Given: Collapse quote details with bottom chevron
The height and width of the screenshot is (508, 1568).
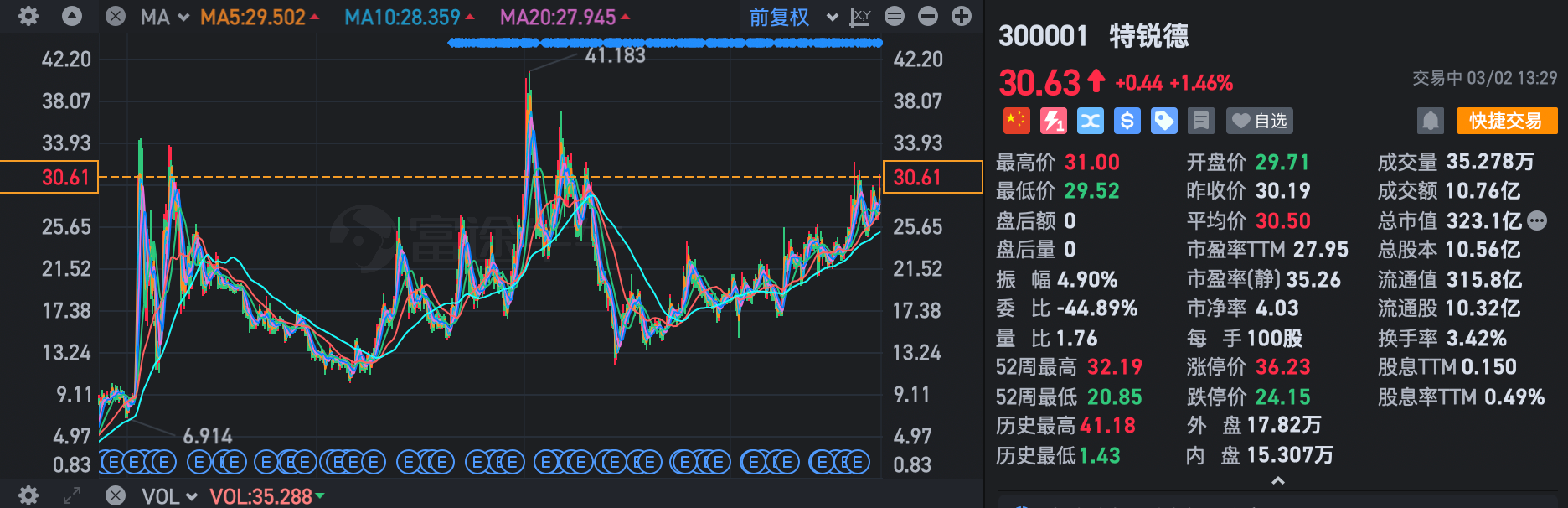Looking at the screenshot, I should [1278, 481].
